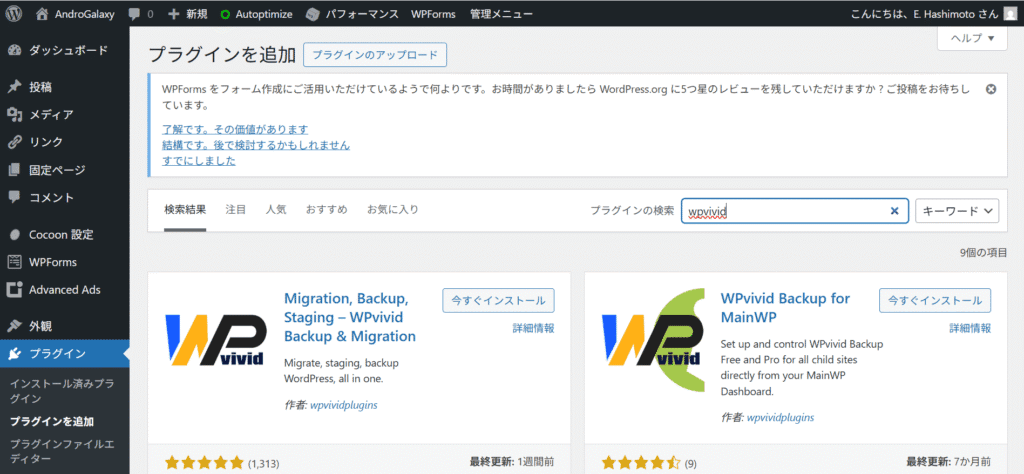The image size is (1024, 474).
Task: Install WPvivid Backup & Migration now
Action: click(498, 300)
